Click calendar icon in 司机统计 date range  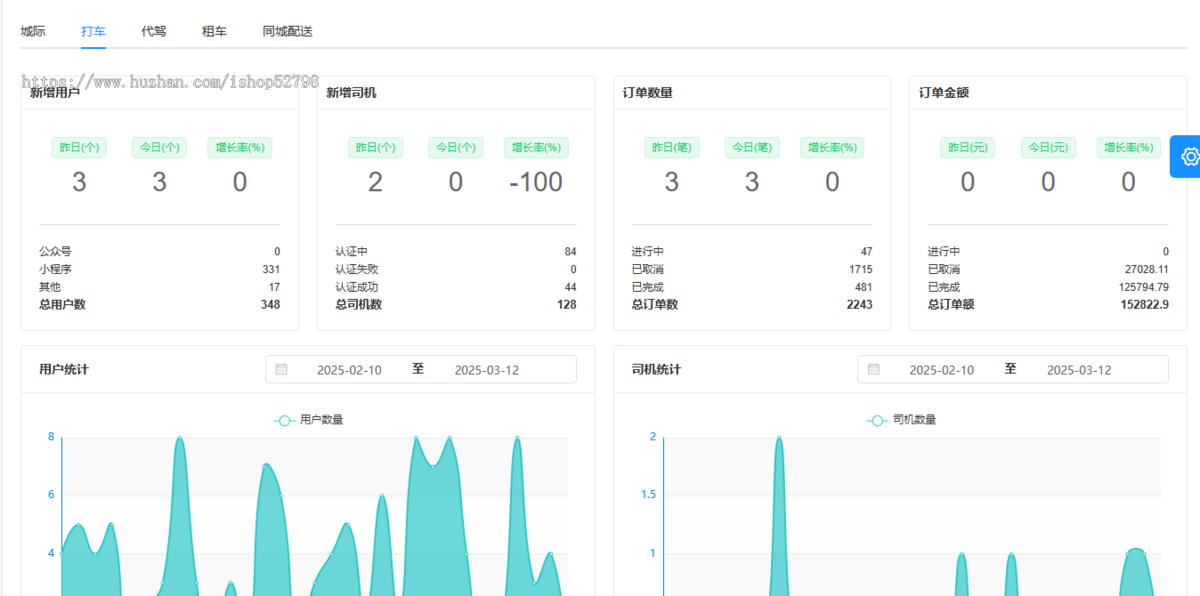tap(874, 369)
